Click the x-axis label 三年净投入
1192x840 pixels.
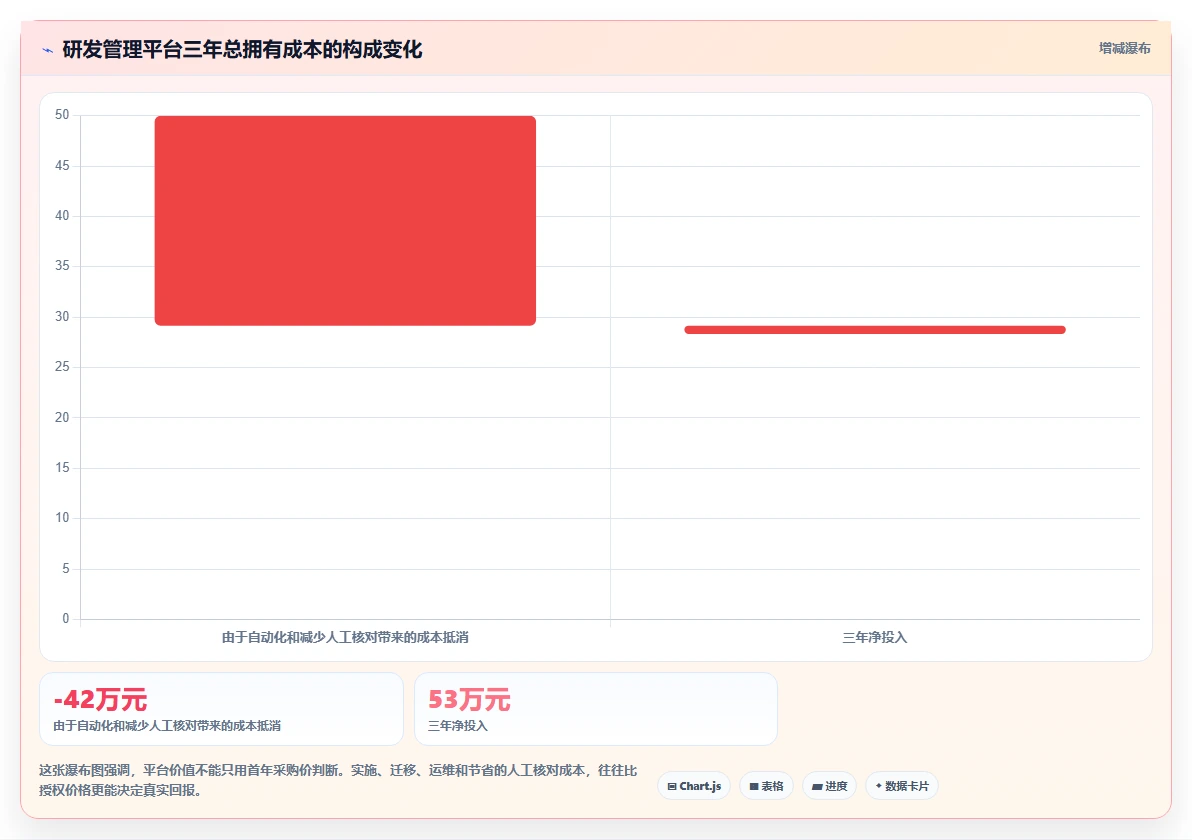(875, 637)
